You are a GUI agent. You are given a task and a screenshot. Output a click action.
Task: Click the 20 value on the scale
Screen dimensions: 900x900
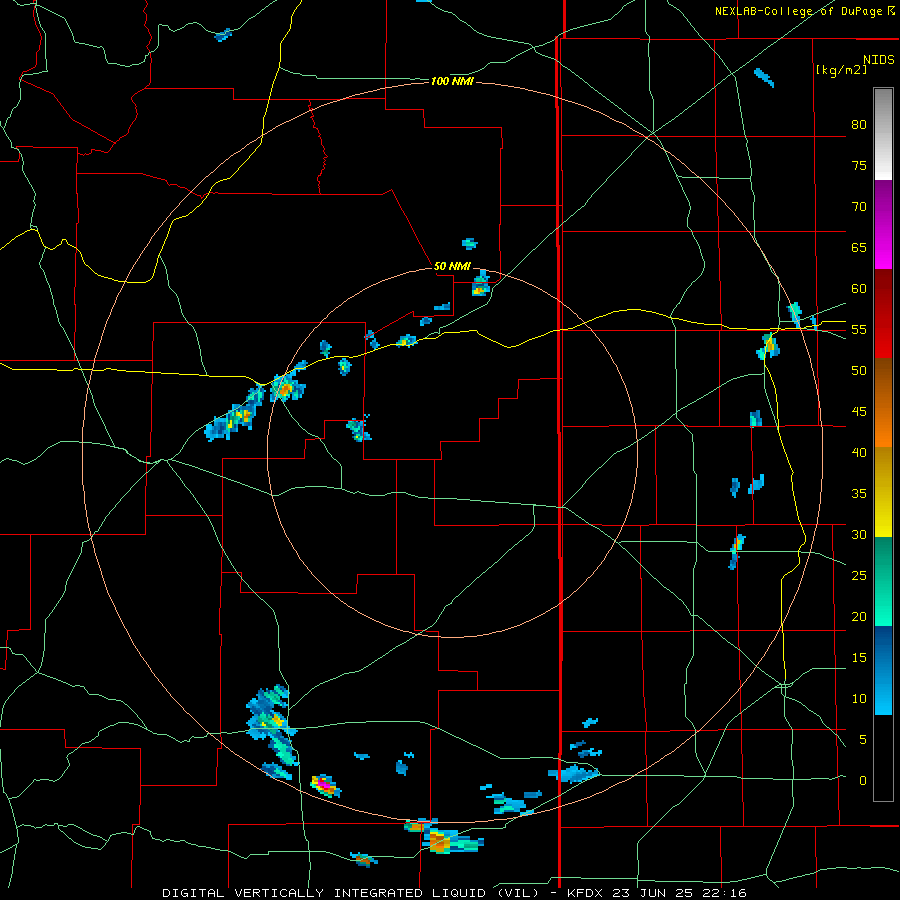point(859,616)
